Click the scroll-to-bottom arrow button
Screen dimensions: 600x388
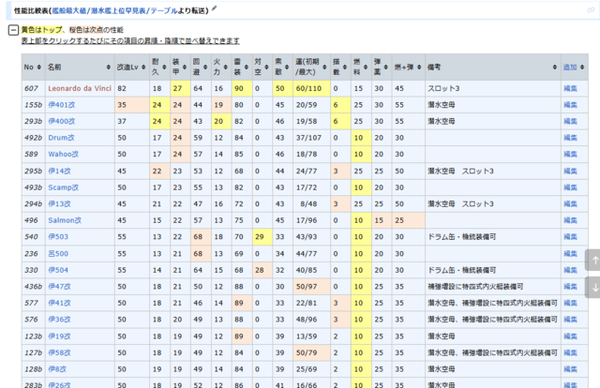[594, 288]
